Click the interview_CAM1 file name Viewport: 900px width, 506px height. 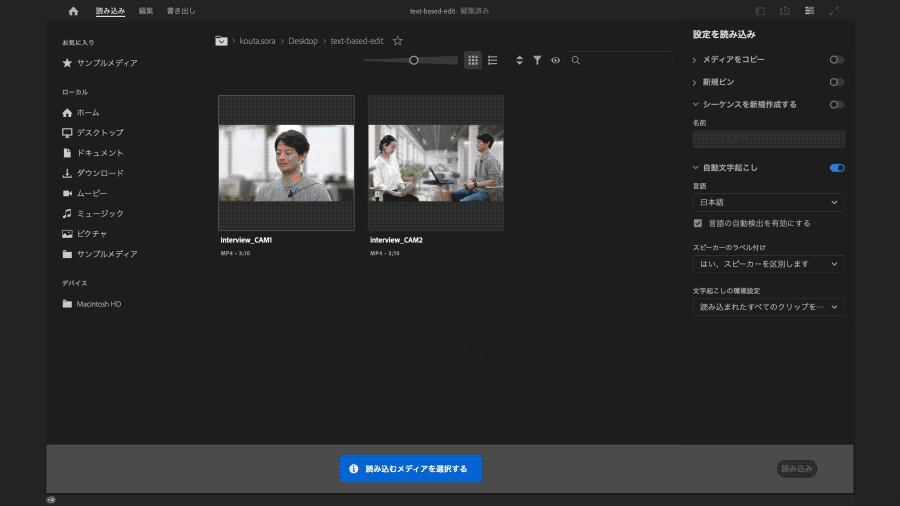[x=246, y=240]
